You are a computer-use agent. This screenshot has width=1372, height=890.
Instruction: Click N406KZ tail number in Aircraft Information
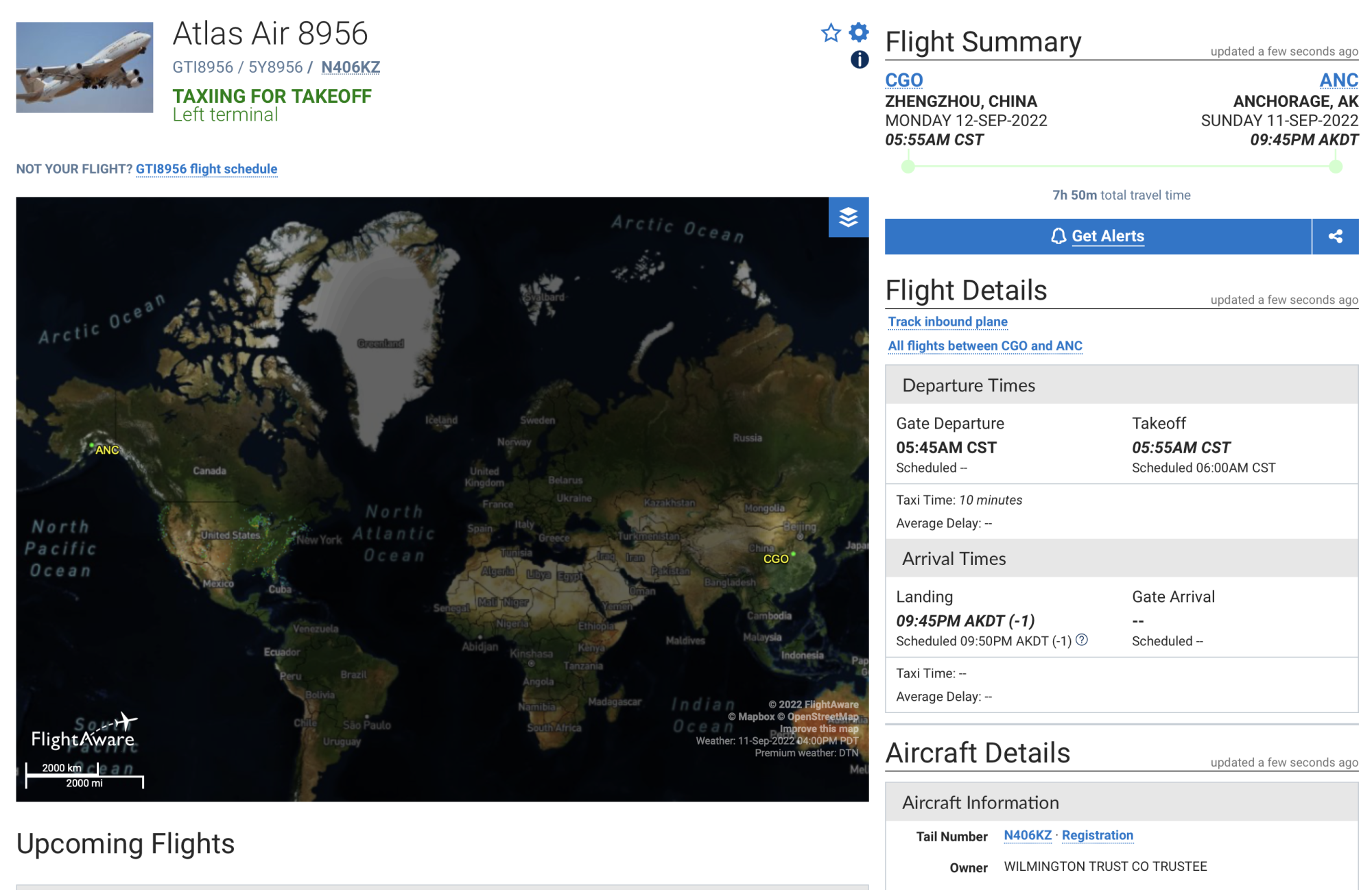(x=1027, y=835)
